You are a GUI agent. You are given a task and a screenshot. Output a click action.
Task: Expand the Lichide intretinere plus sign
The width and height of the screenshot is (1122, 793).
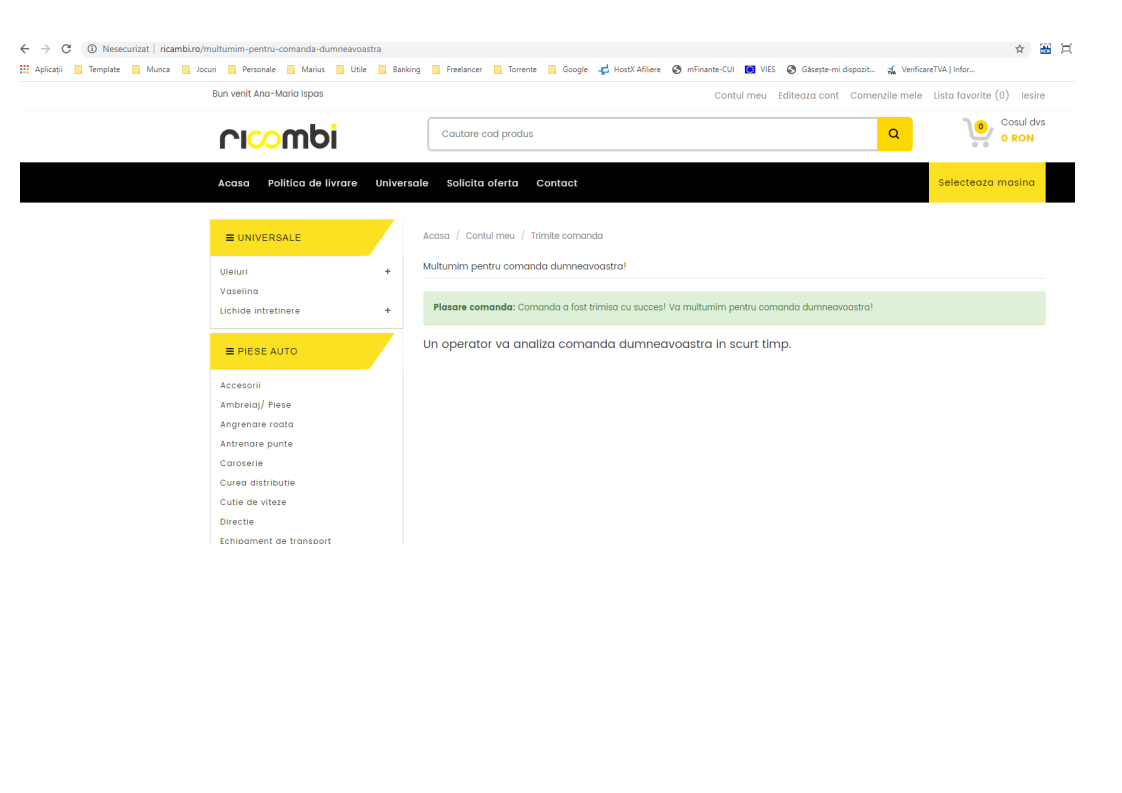(388, 311)
